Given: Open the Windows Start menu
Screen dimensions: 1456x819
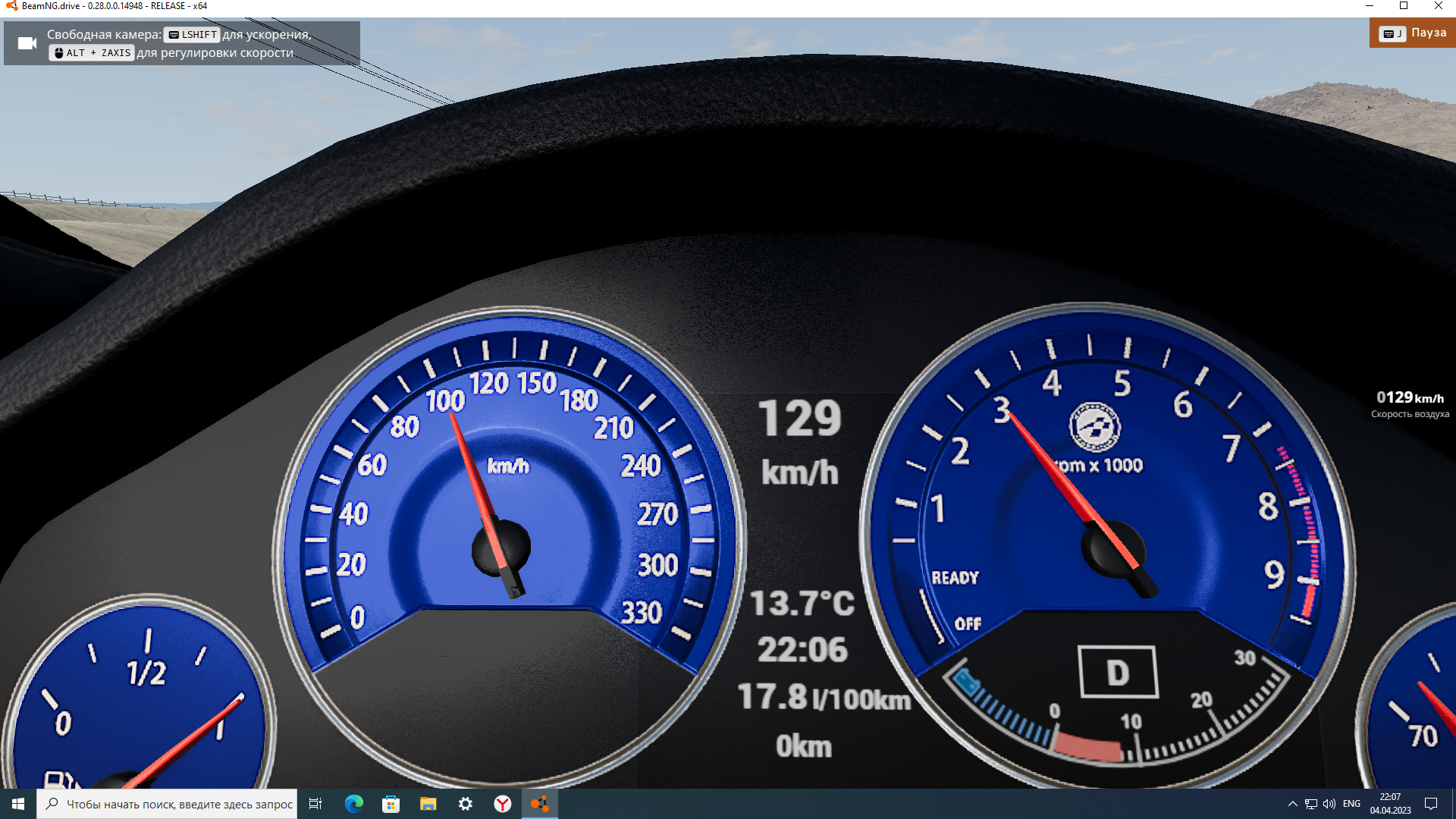Looking at the screenshot, I should tap(18, 804).
